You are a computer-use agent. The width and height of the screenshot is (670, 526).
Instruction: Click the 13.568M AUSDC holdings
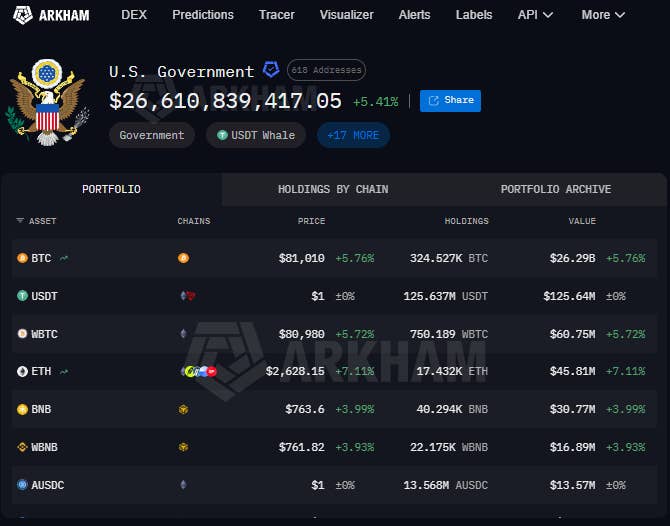[x=446, y=485]
